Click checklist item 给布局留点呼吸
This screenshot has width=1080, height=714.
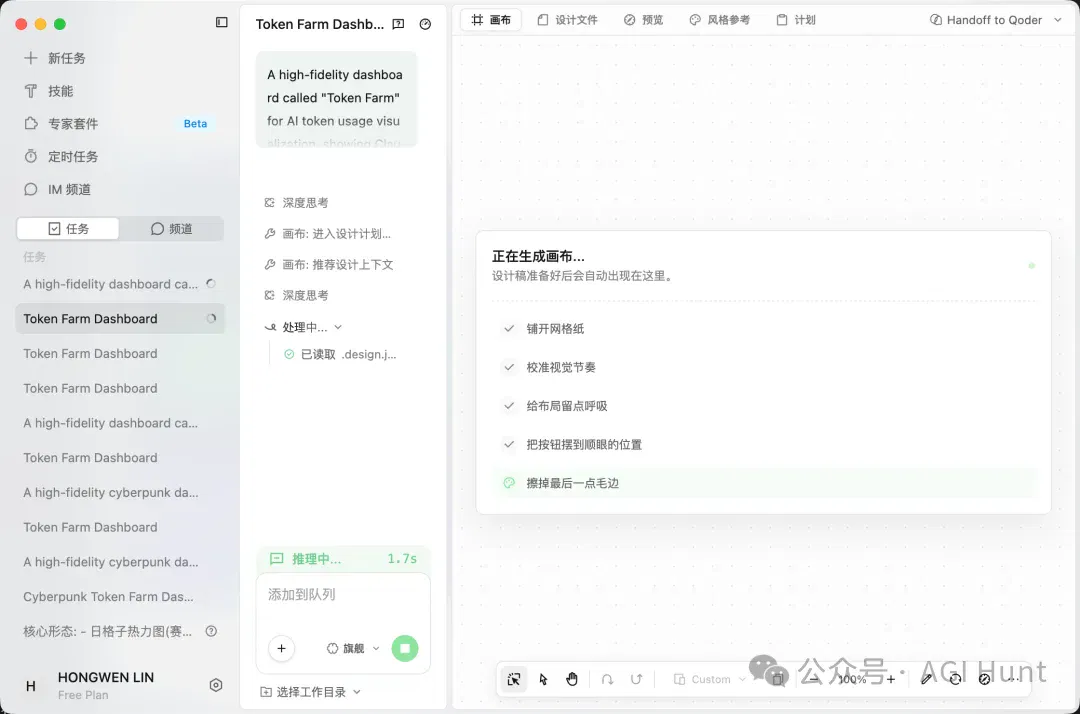coord(567,406)
